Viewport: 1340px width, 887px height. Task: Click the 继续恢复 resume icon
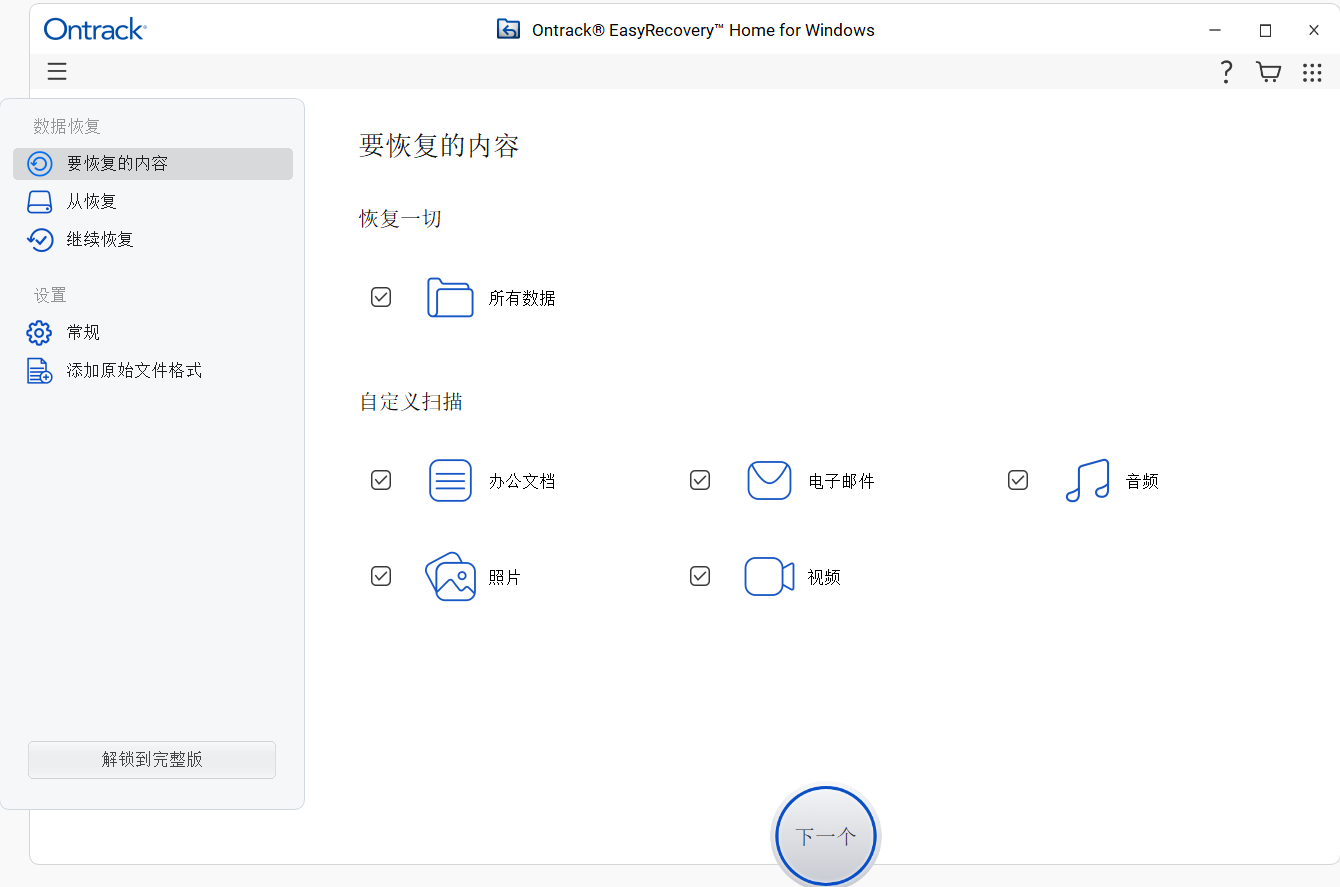click(40, 240)
